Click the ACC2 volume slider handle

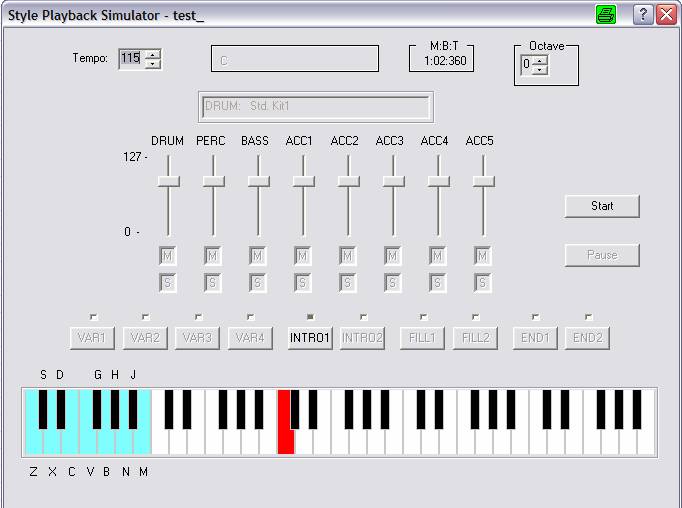tap(348, 181)
